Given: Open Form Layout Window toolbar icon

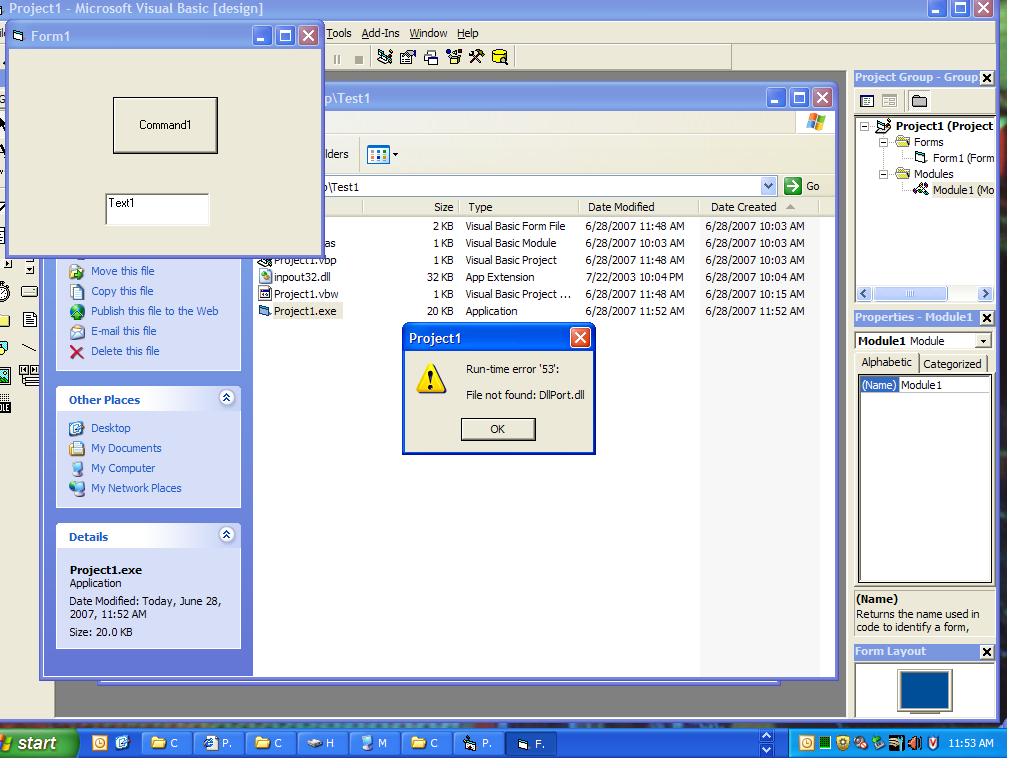Looking at the screenshot, I should 430,57.
